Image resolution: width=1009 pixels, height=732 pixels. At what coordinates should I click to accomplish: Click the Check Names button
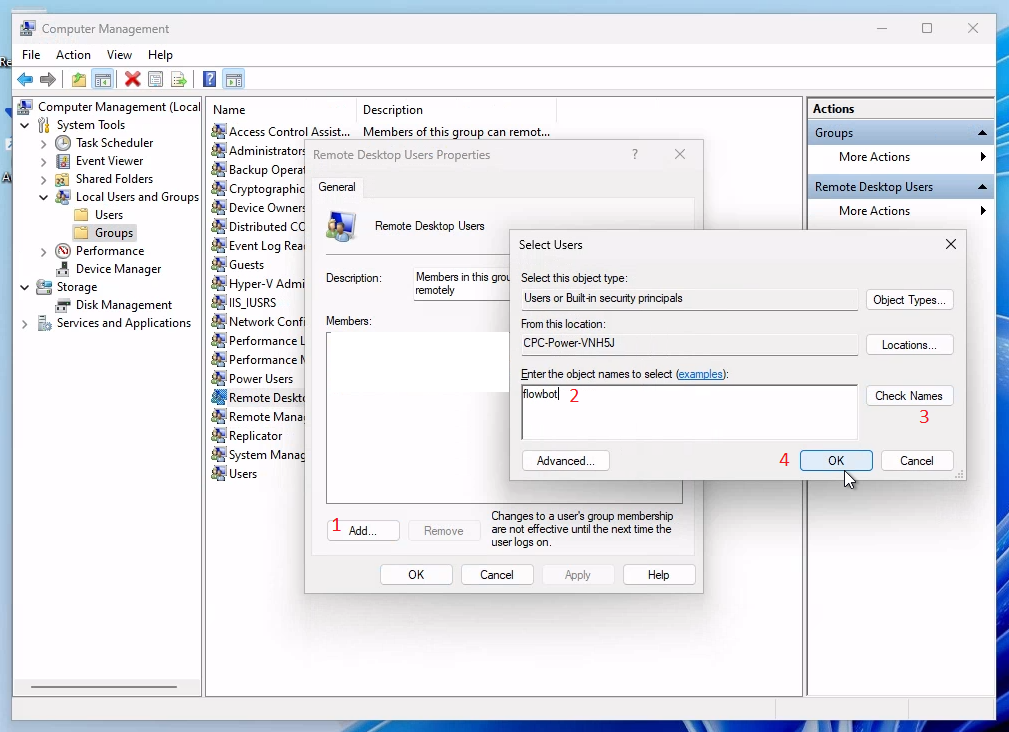[x=909, y=395]
